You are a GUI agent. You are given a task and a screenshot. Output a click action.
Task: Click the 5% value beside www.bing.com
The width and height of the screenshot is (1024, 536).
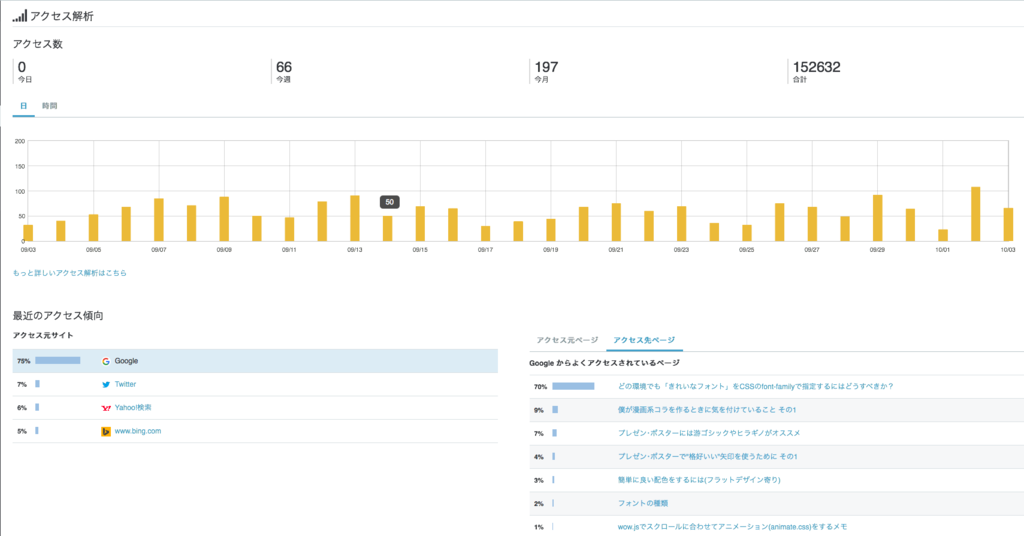22,432
